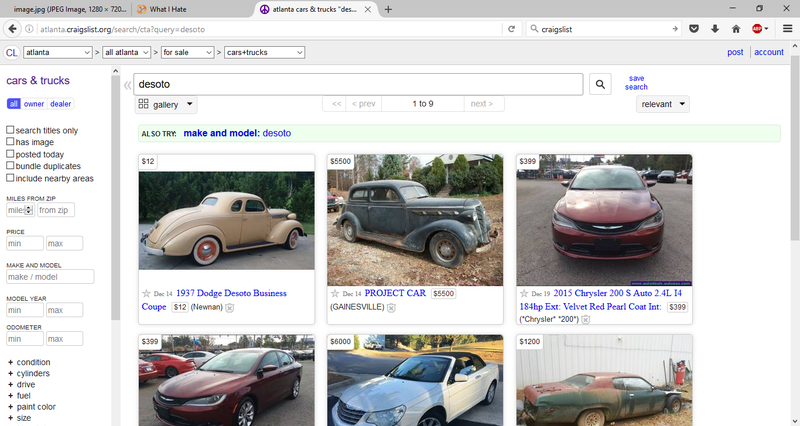Screen dimensions: 800x426
Task: Click the sidebar scroll up arrow
Action: (115, 71)
